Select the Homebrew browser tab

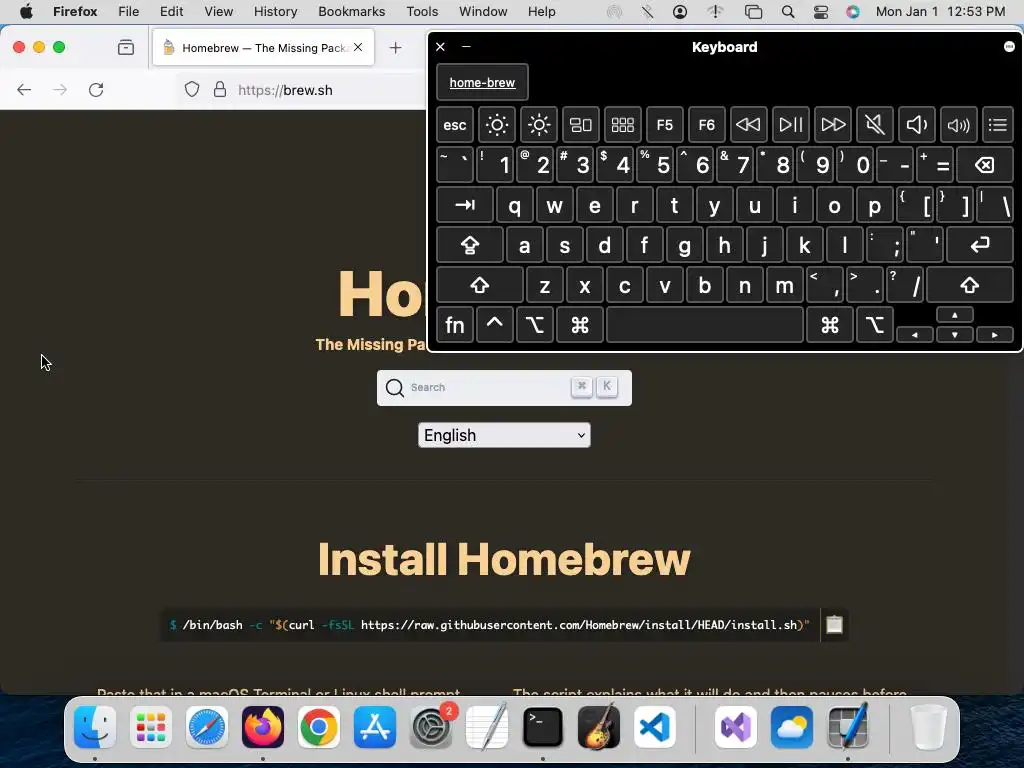(263, 48)
